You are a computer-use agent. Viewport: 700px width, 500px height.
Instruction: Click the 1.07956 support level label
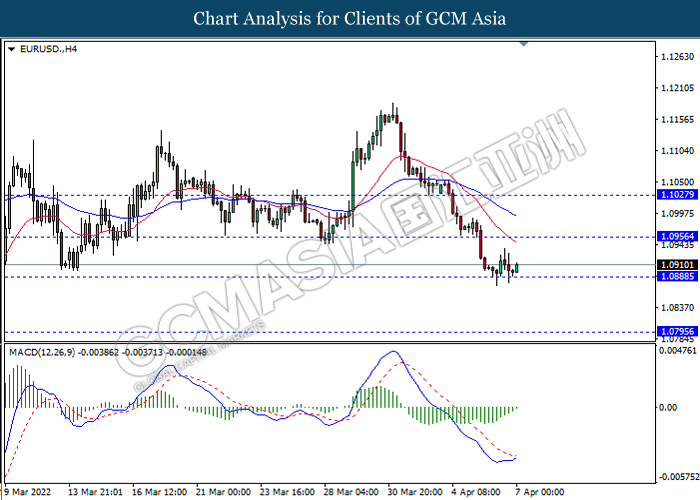(x=677, y=331)
